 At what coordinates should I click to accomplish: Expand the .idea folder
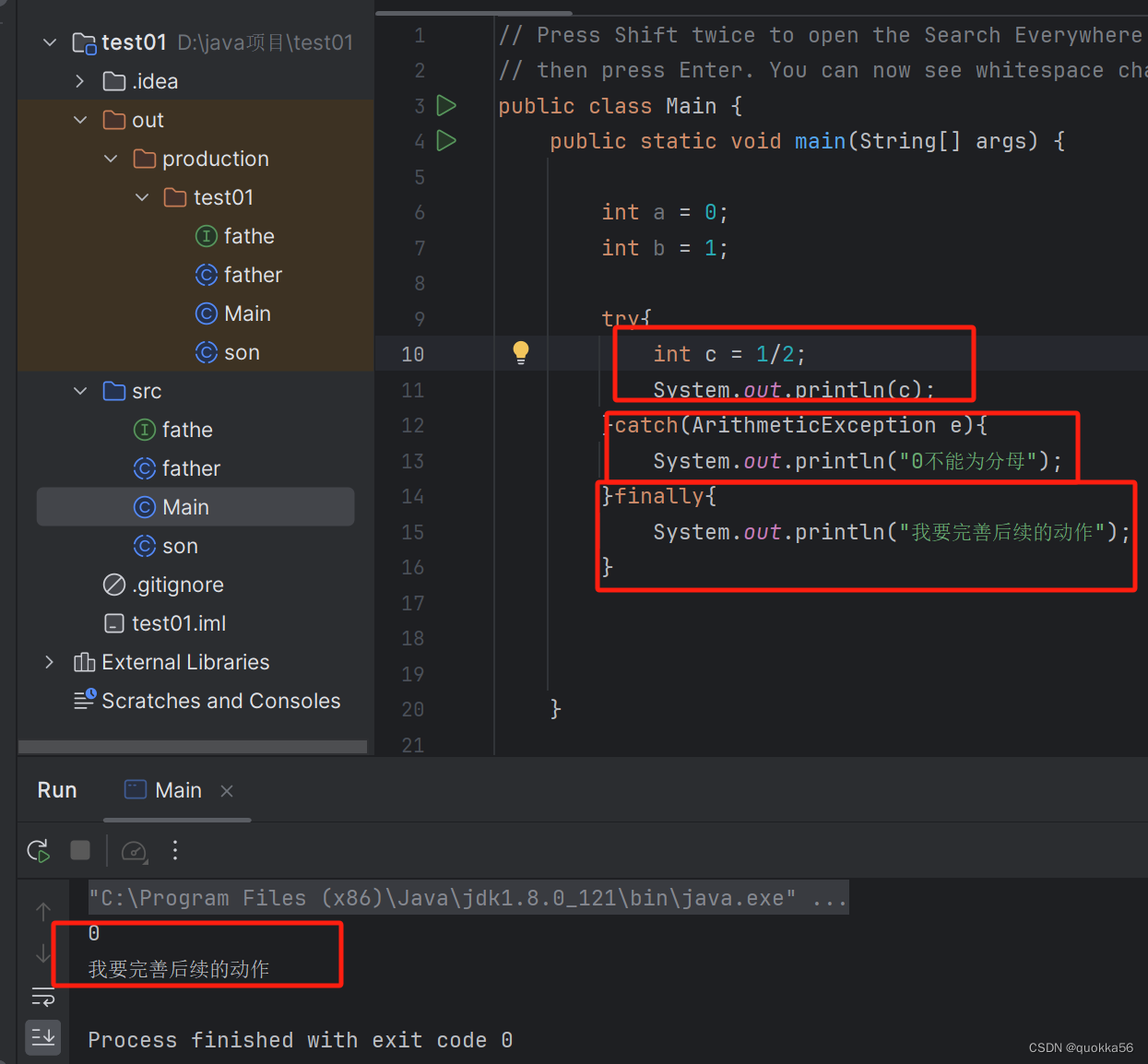[80, 81]
